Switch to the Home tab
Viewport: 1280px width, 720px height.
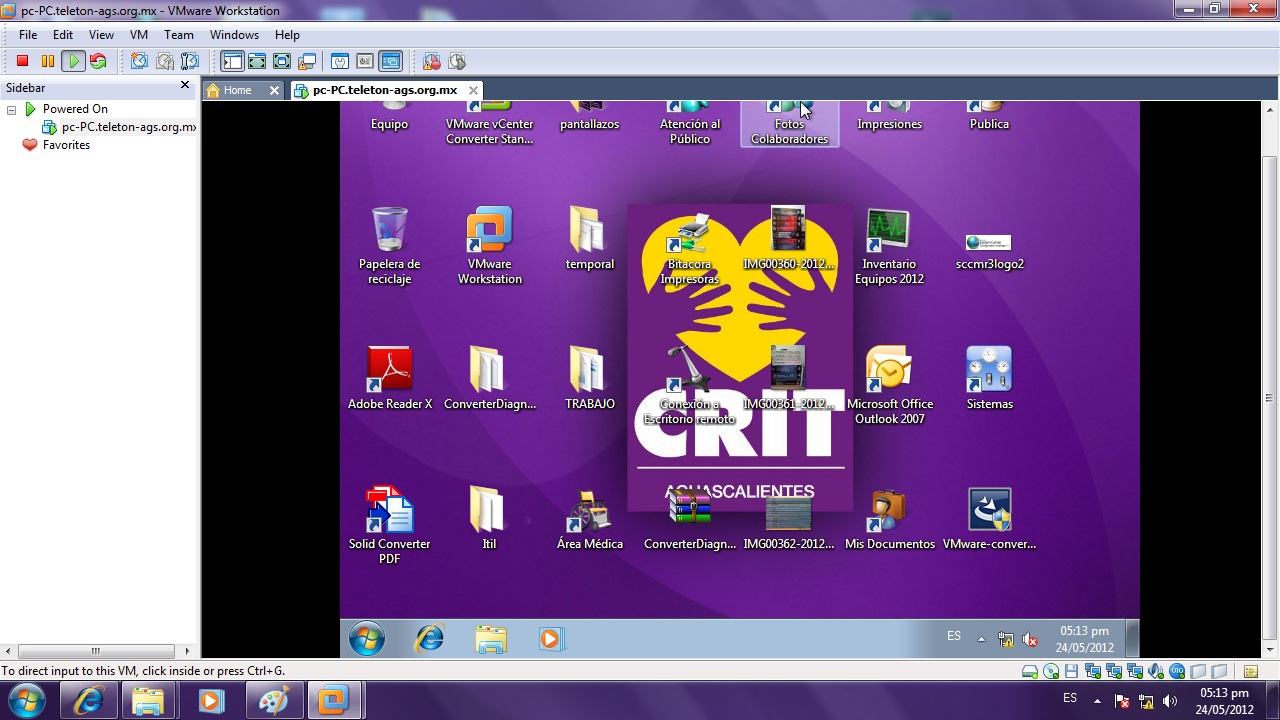point(237,90)
